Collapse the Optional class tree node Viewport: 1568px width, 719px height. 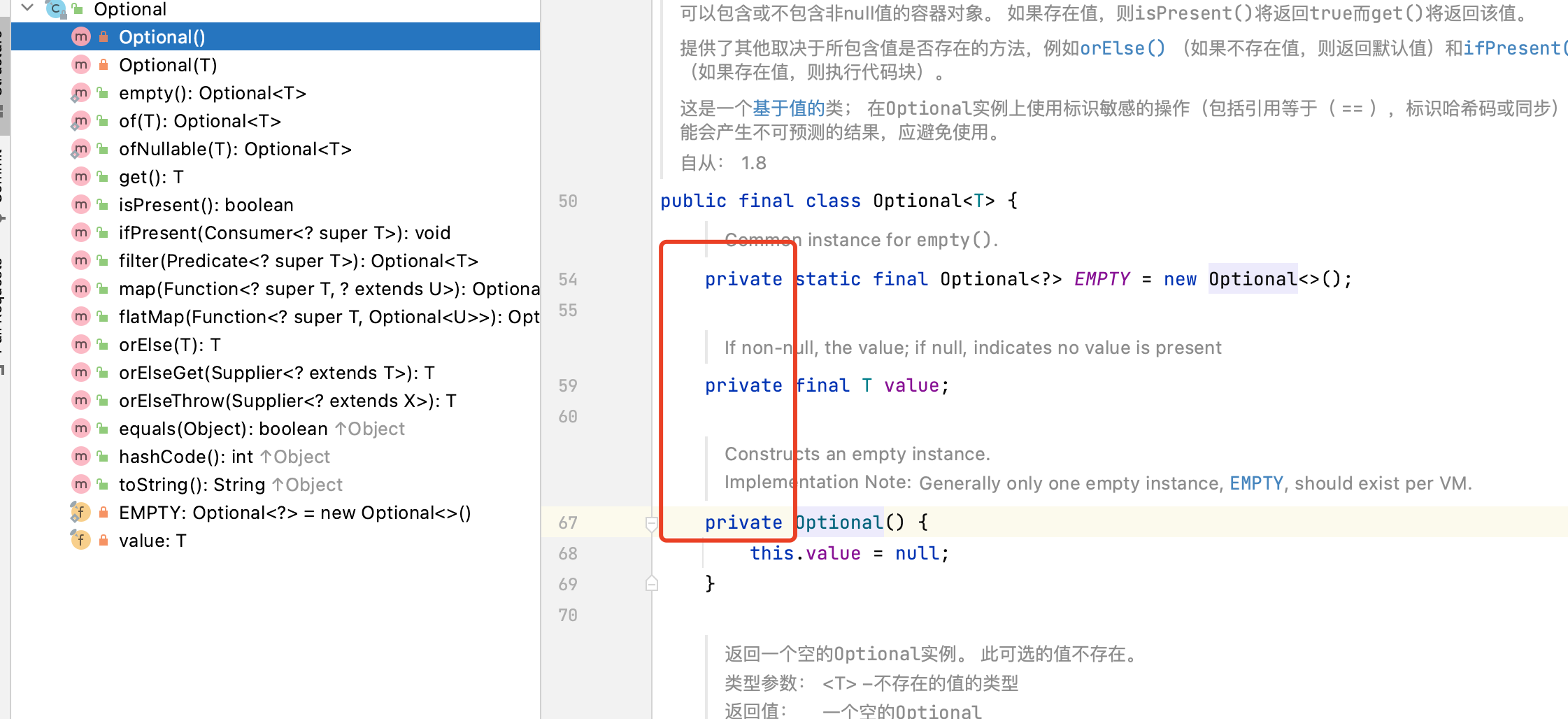pos(28,8)
